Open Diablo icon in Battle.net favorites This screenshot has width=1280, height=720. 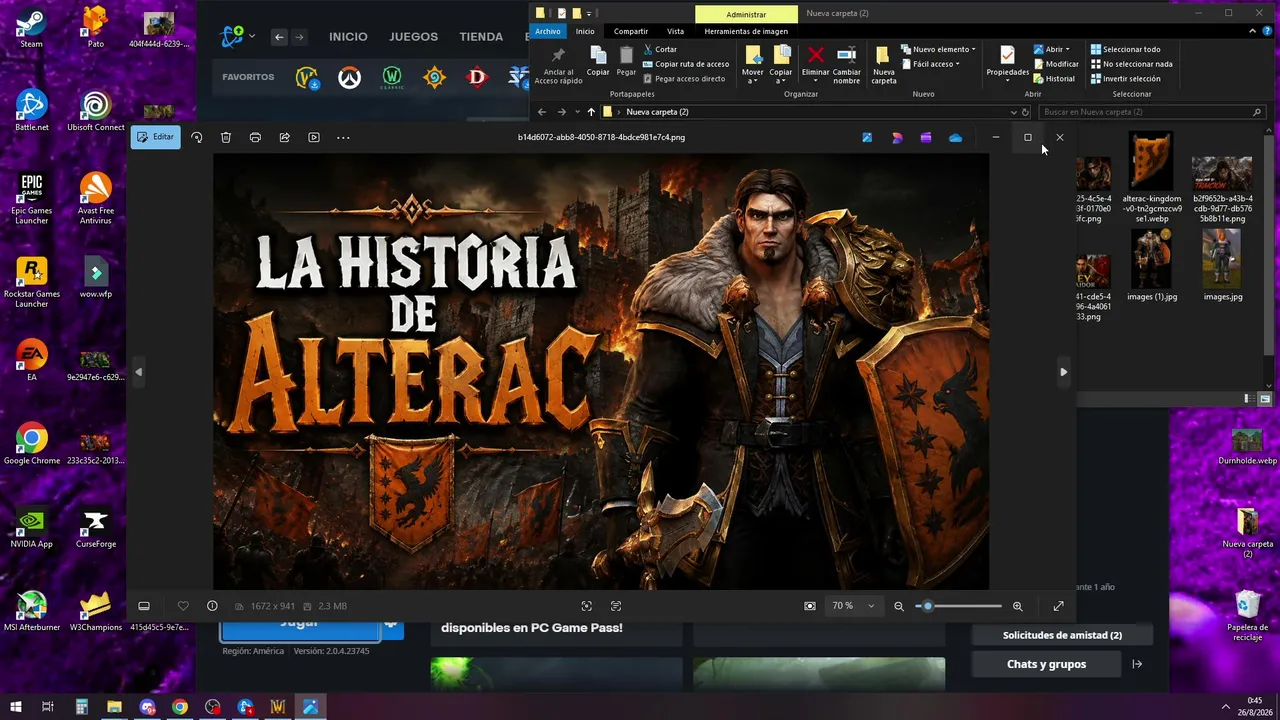[477, 77]
